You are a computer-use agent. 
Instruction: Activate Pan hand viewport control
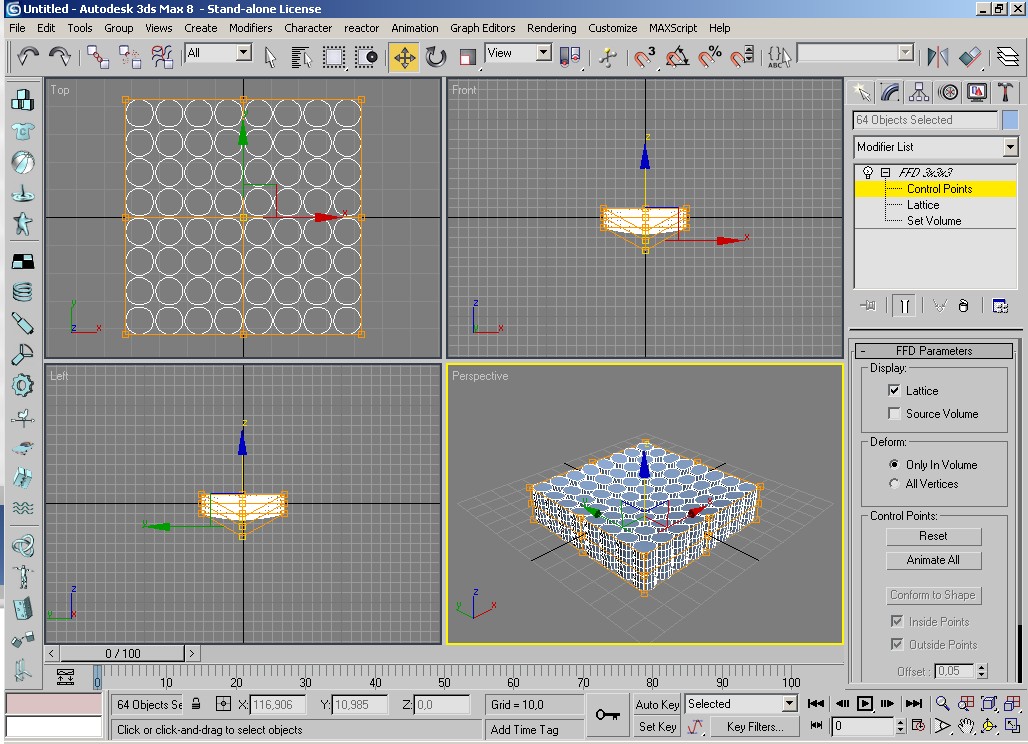click(x=966, y=726)
